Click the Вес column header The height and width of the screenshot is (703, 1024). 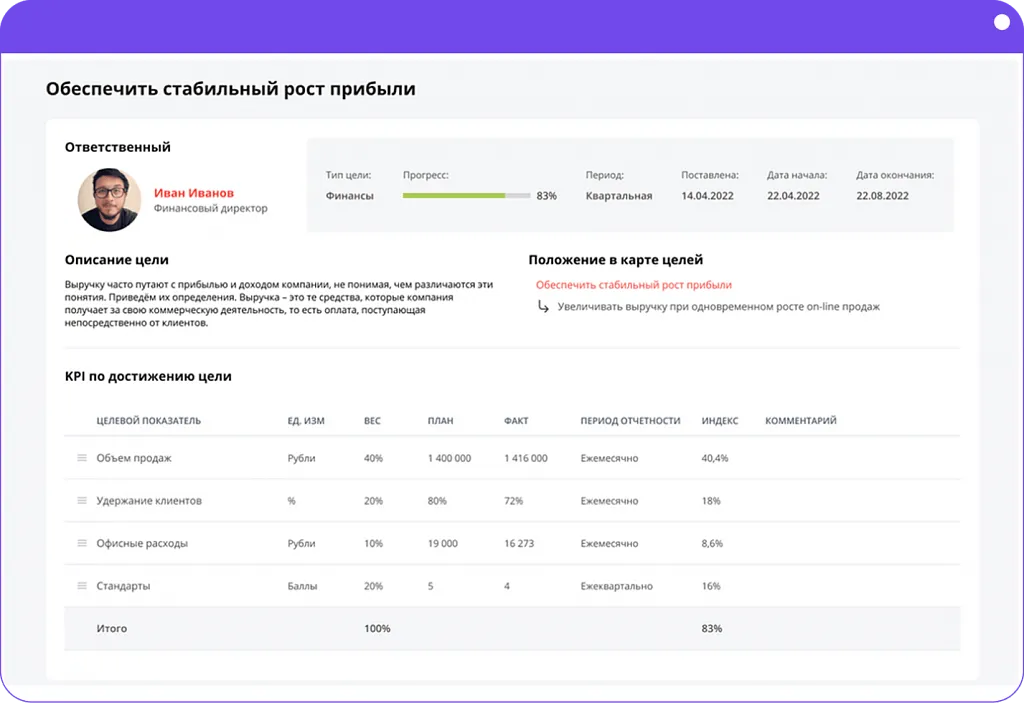[x=372, y=421]
